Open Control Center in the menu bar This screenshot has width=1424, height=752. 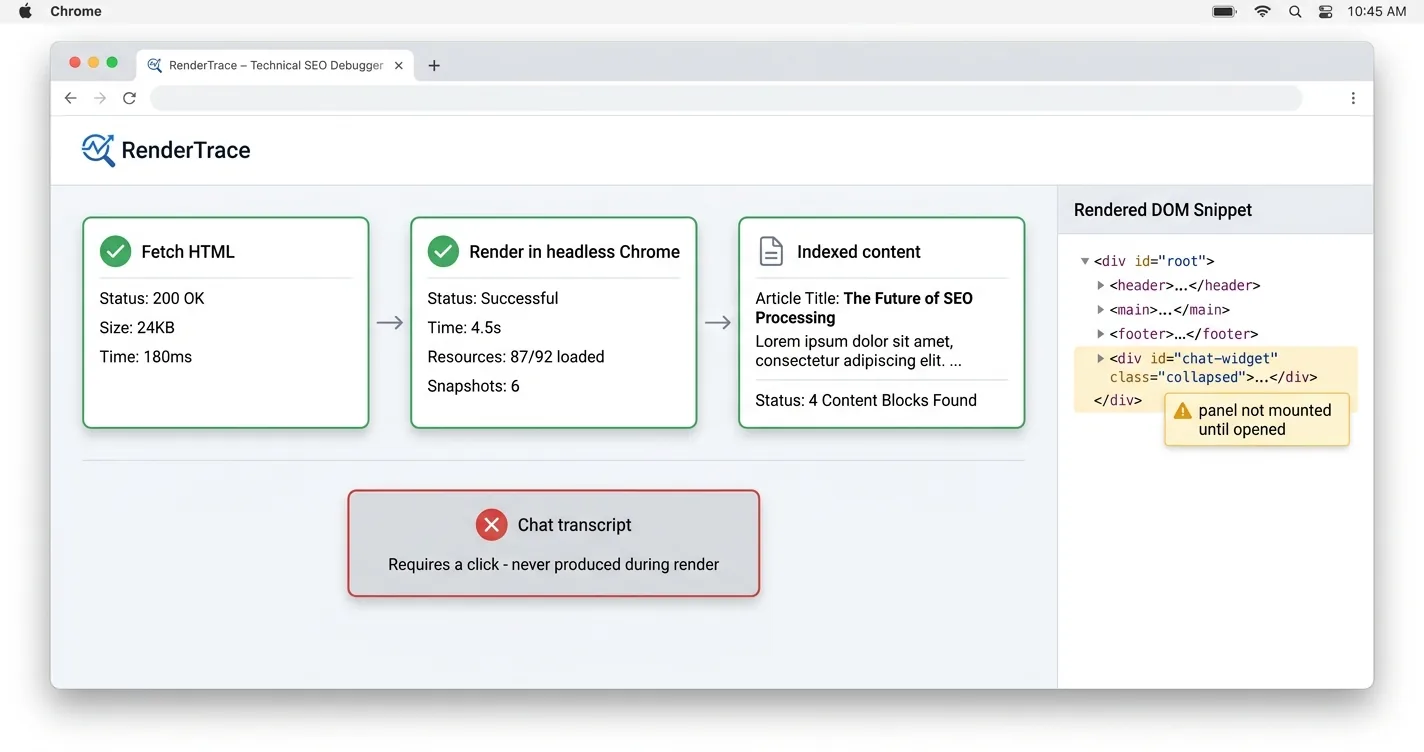(x=1326, y=11)
